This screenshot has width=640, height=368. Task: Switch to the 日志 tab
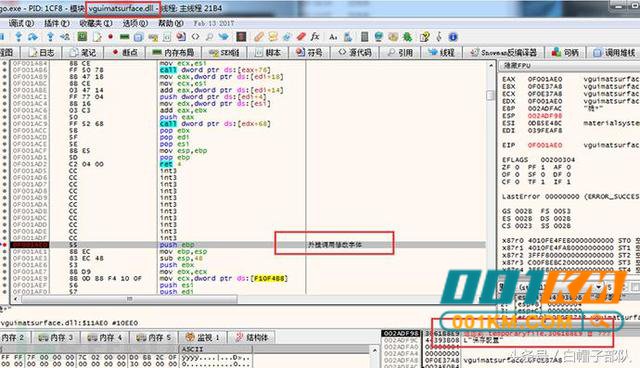(x=41, y=53)
